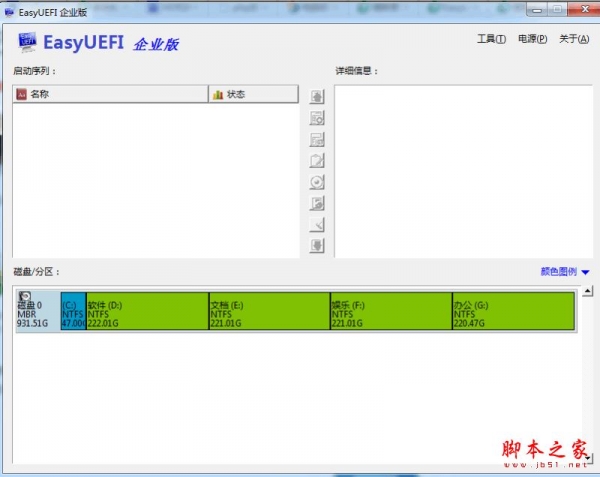The image size is (600, 477).
Task: Open the 工具(T) menu
Action: coord(491,39)
